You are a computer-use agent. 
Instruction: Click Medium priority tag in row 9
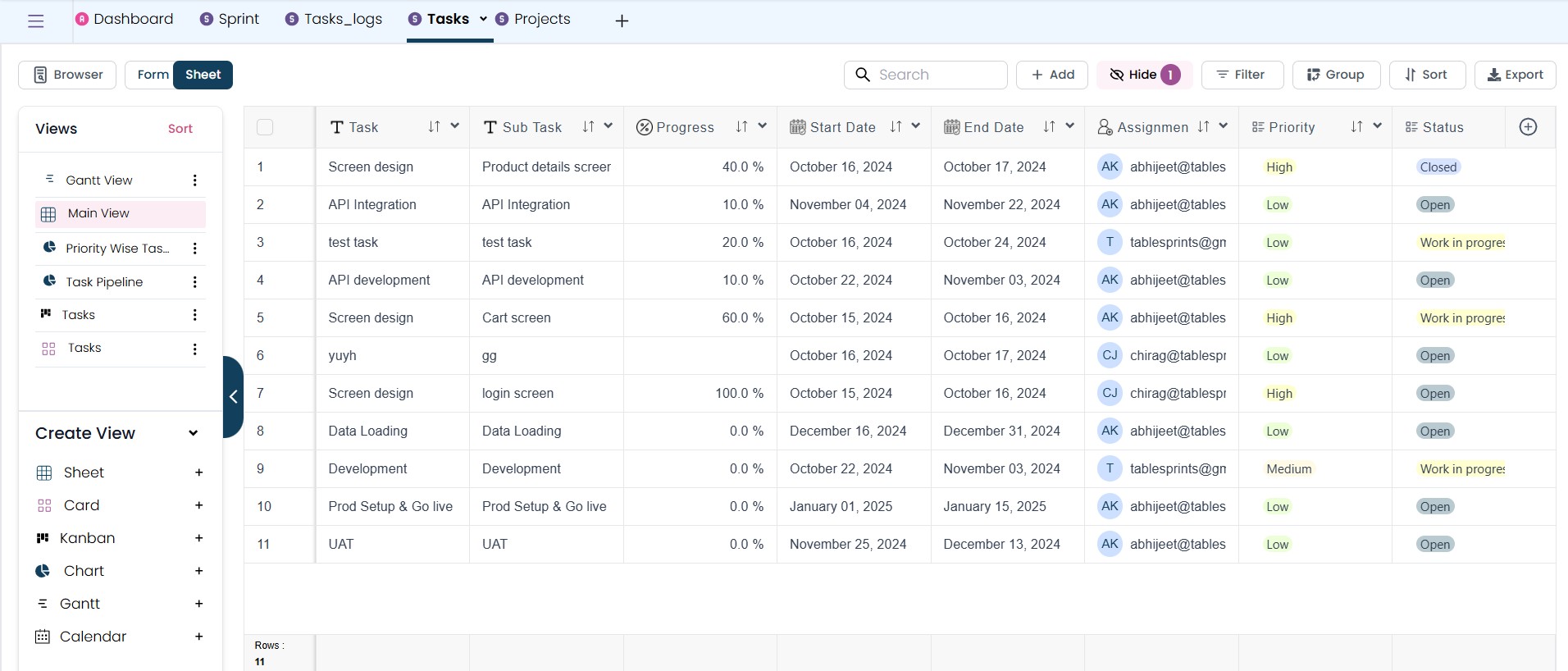[1289, 469]
